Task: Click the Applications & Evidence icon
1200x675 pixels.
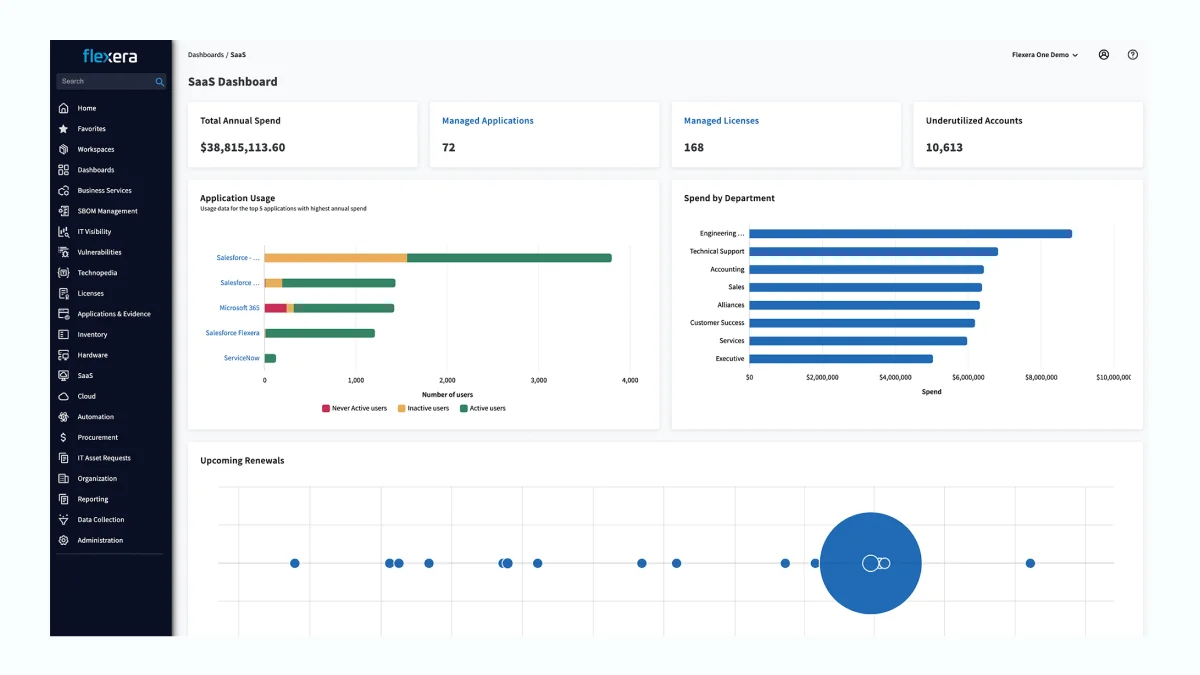Action: (x=64, y=314)
